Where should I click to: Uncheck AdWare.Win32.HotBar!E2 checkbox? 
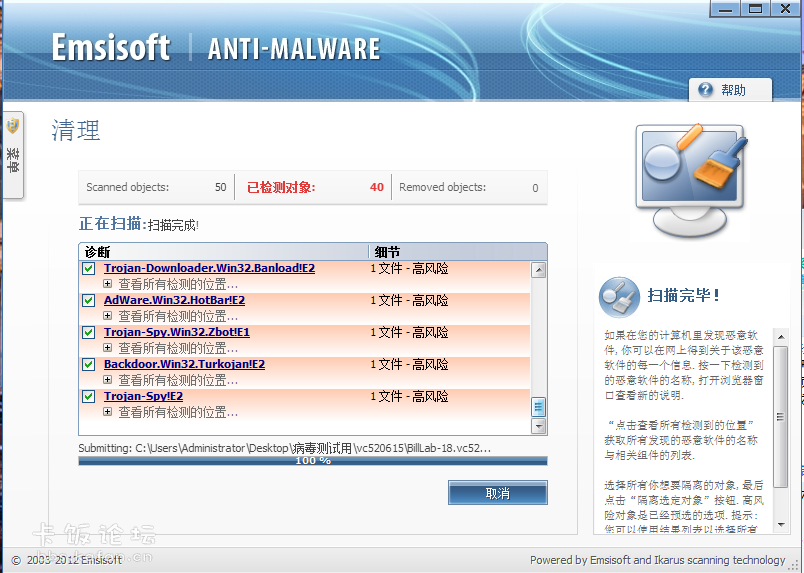click(x=89, y=301)
